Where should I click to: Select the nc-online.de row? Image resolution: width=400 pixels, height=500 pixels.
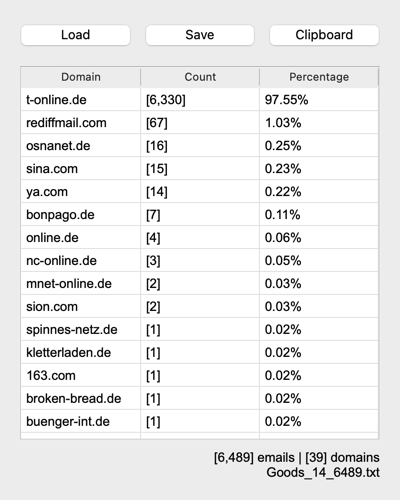pos(200,261)
